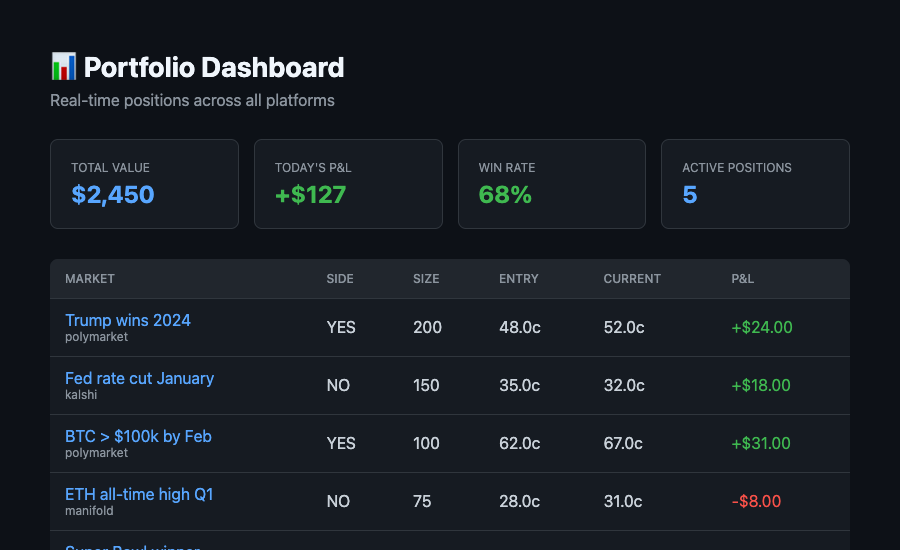900x550 pixels.
Task: Sort by the SIDE column header
Action: (340, 279)
